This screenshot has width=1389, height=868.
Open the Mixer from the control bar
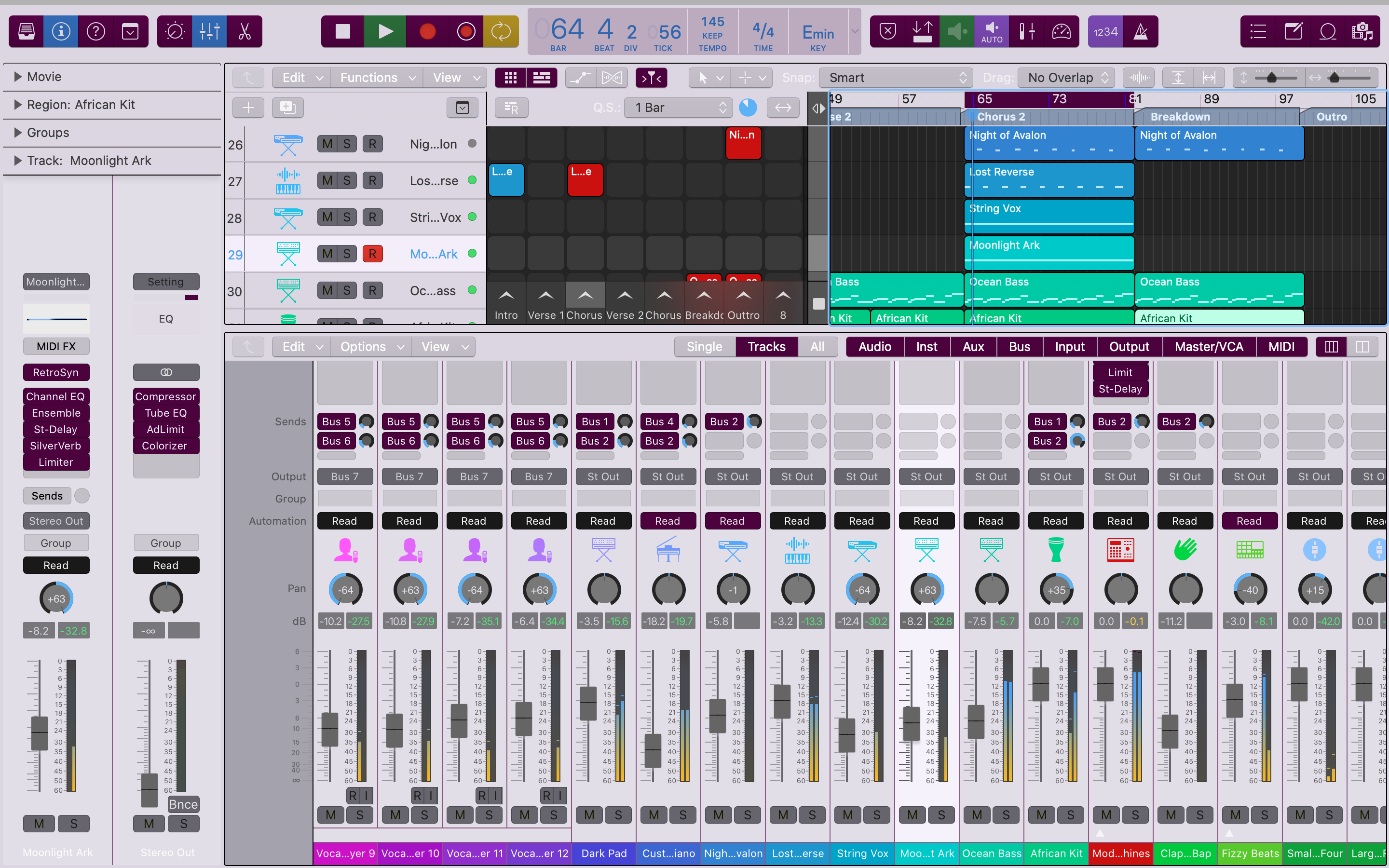coord(209,31)
